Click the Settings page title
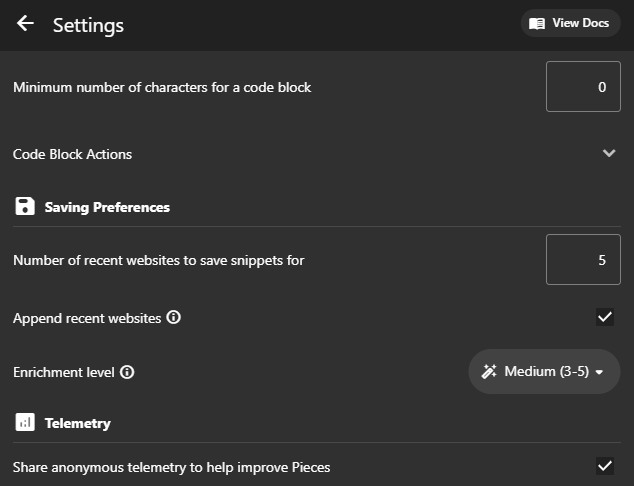The width and height of the screenshot is (634, 486). 88,25
